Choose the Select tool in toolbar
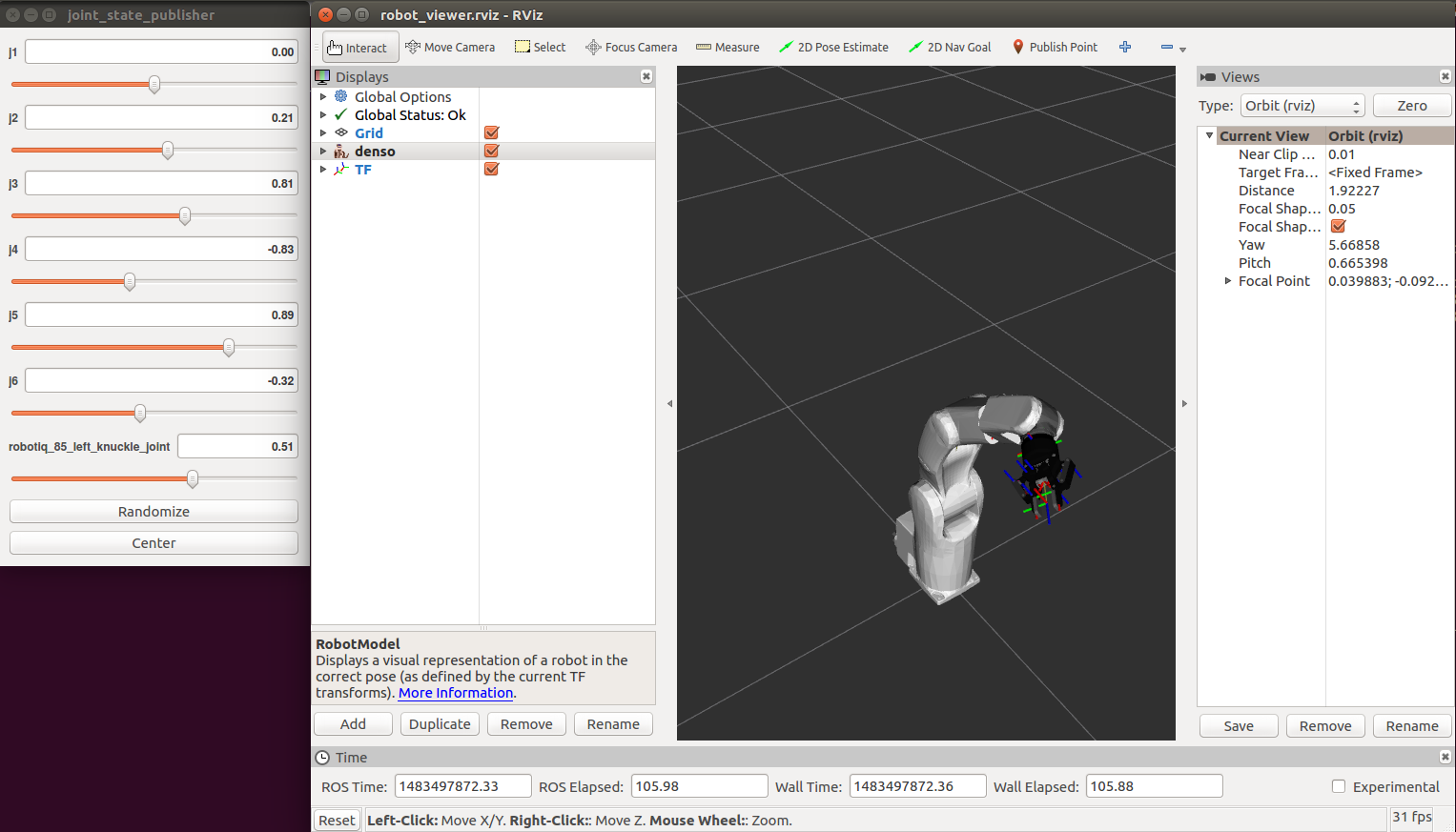 tap(540, 48)
